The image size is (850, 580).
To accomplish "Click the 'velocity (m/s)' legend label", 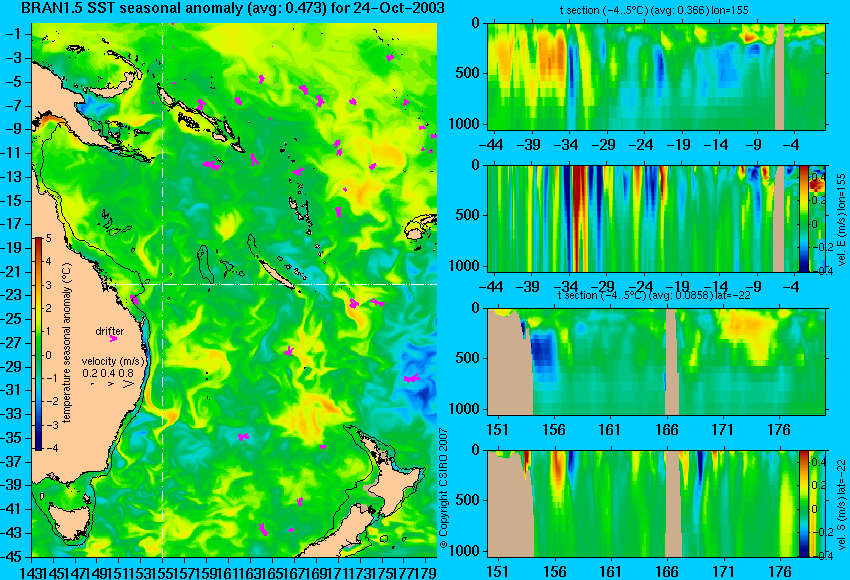I will (113, 362).
